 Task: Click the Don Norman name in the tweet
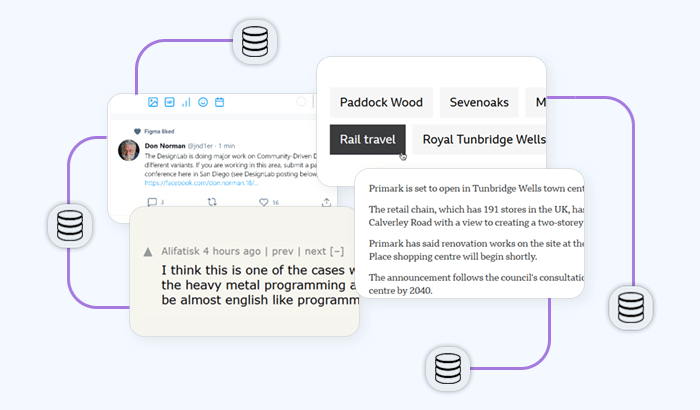pyautogui.click(x=165, y=146)
